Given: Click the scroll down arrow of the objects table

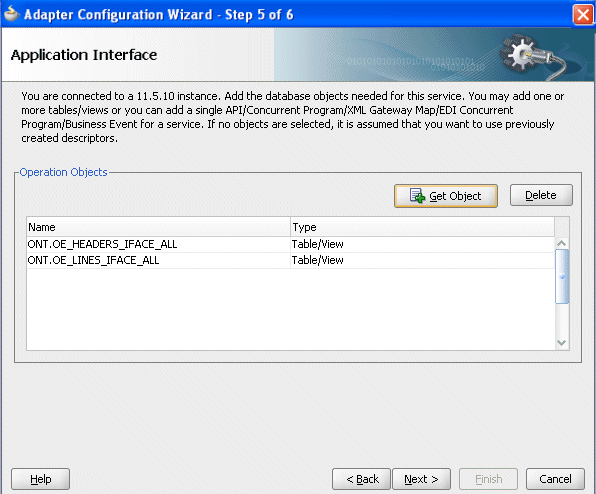Looking at the screenshot, I should [561, 343].
